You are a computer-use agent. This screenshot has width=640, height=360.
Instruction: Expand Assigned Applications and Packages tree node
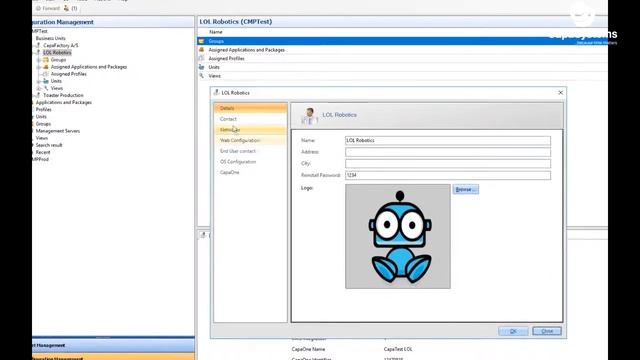pyautogui.click(x=39, y=67)
